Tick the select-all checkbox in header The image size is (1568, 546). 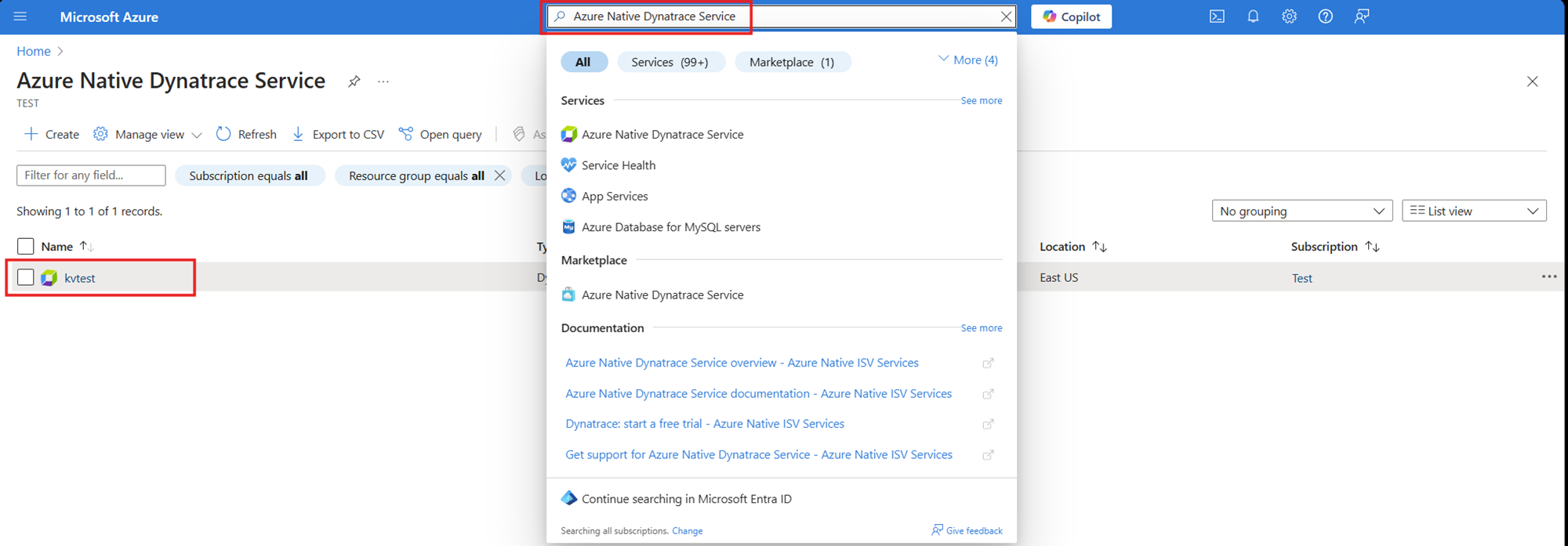point(25,246)
